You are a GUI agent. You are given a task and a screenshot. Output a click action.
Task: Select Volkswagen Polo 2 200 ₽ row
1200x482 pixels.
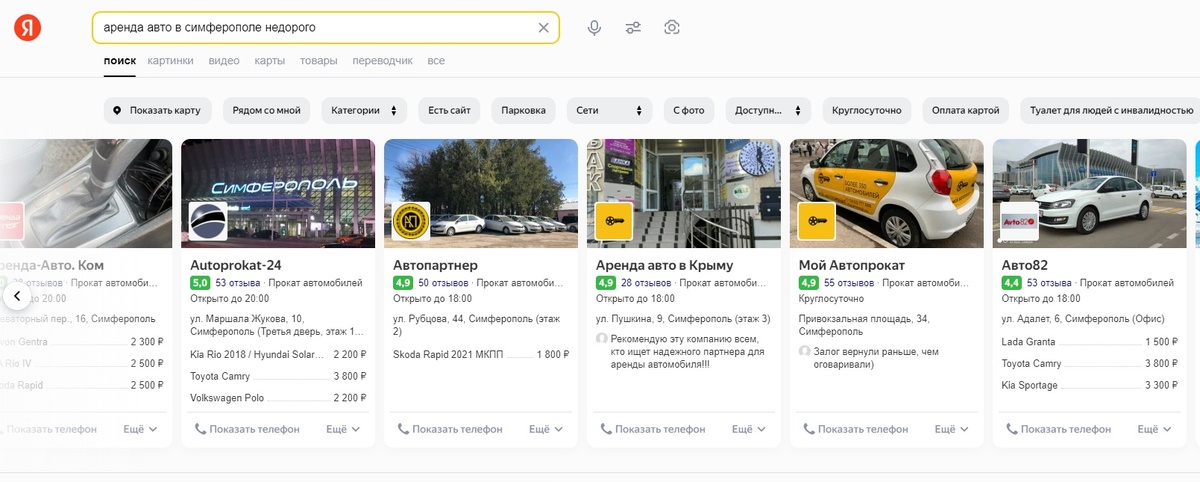tap(278, 398)
